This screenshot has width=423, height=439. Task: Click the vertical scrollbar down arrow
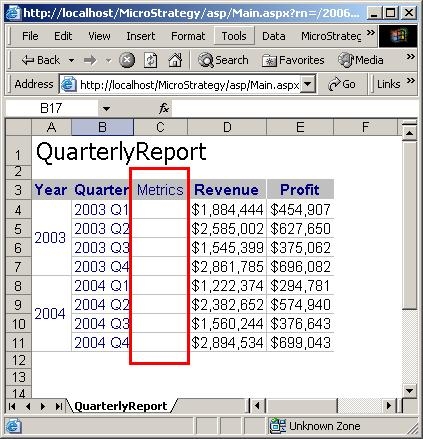[409, 390]
